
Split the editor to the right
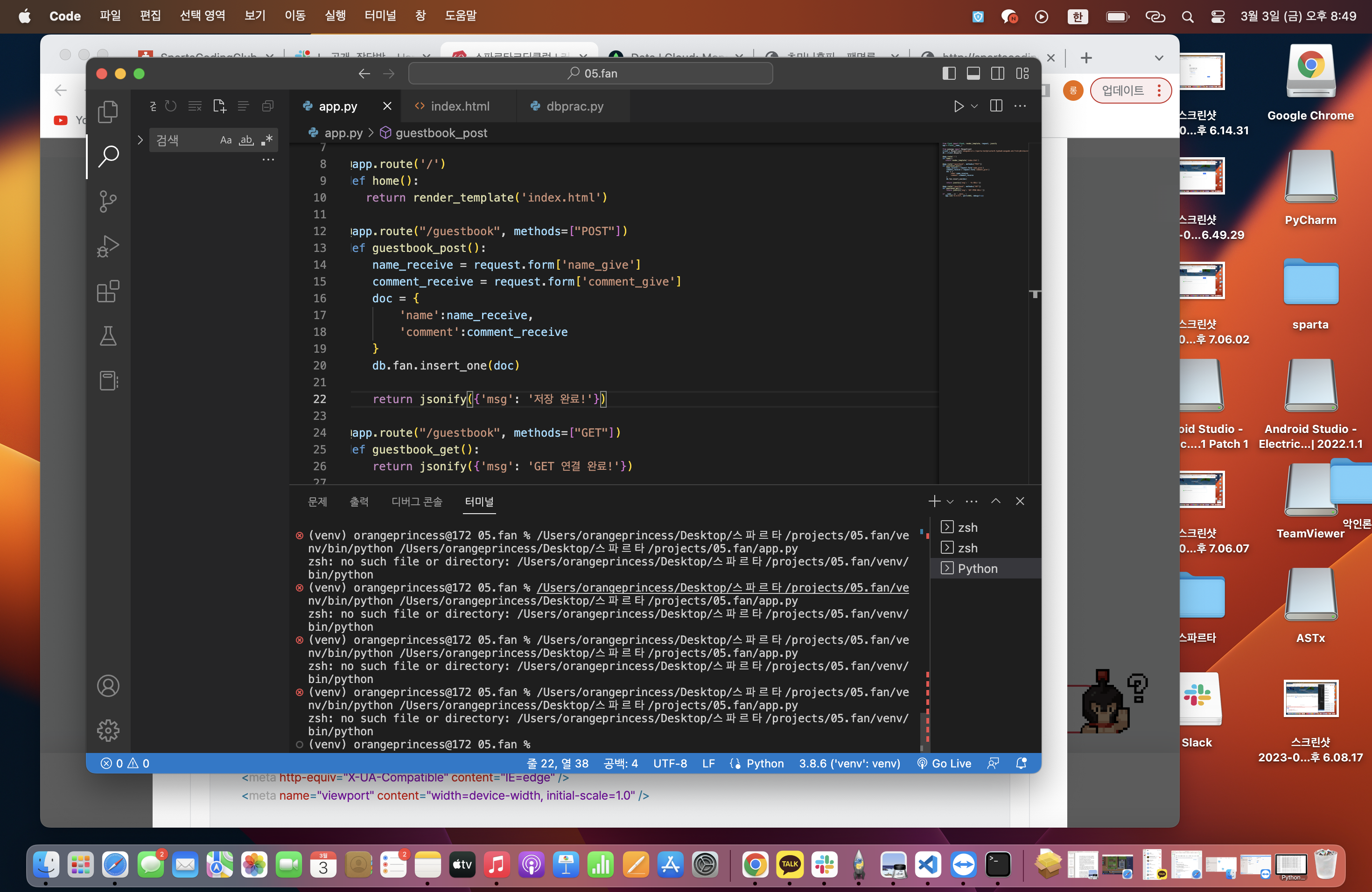click(x=996, y=106)
